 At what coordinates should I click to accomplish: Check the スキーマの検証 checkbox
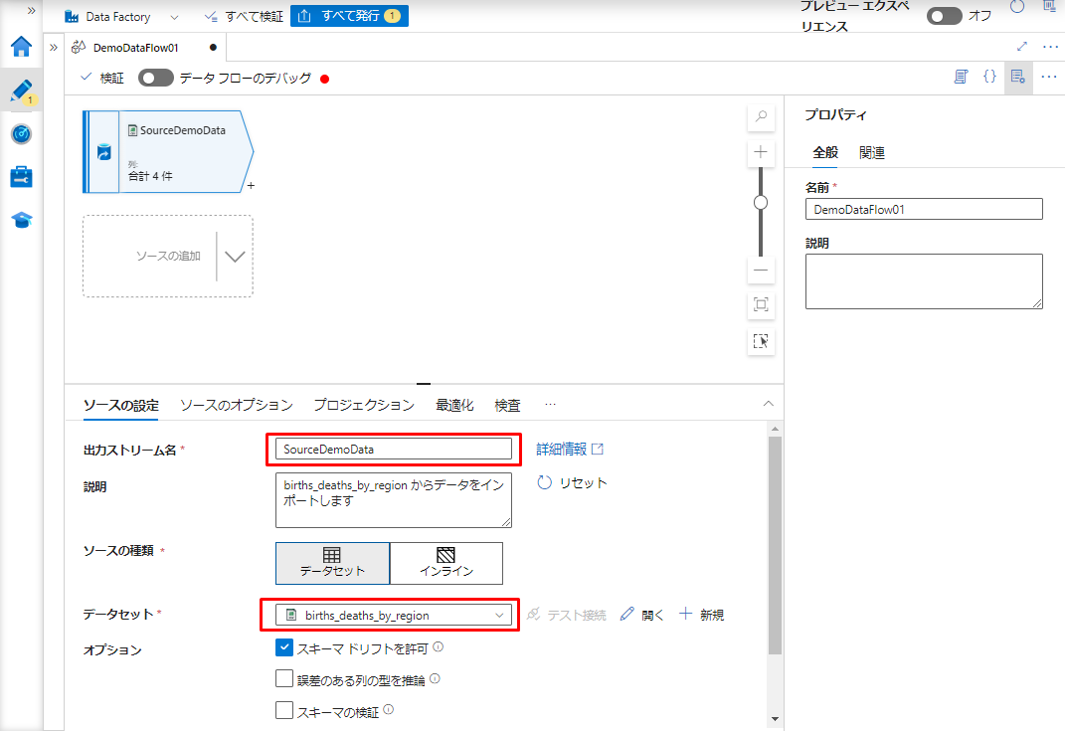click(284, 711)
